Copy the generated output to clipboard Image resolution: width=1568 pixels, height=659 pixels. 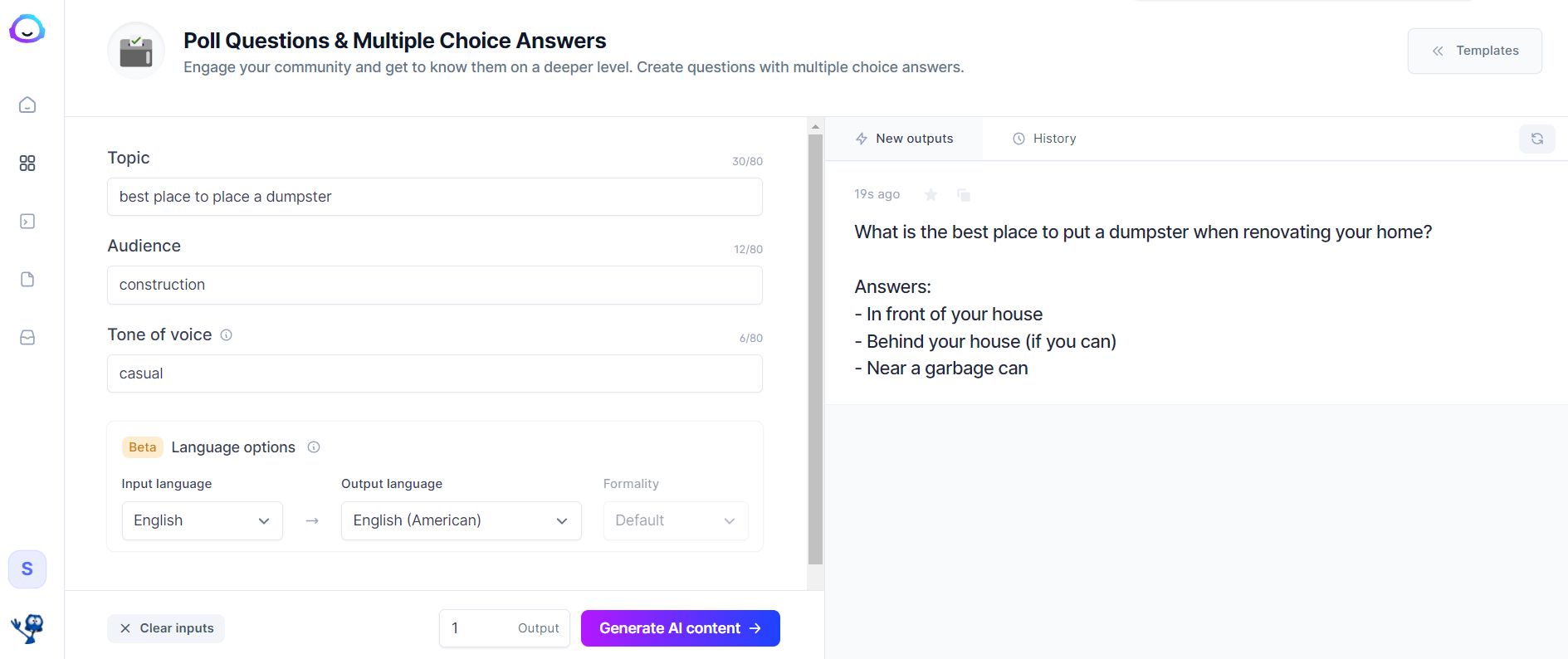point(964,194)
